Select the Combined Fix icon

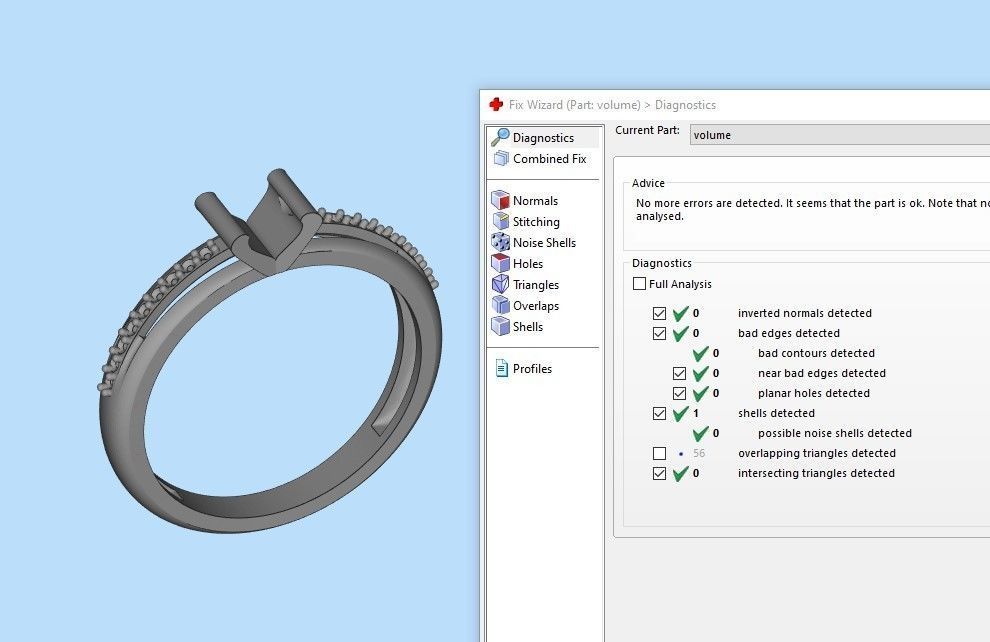coord(501,158)
